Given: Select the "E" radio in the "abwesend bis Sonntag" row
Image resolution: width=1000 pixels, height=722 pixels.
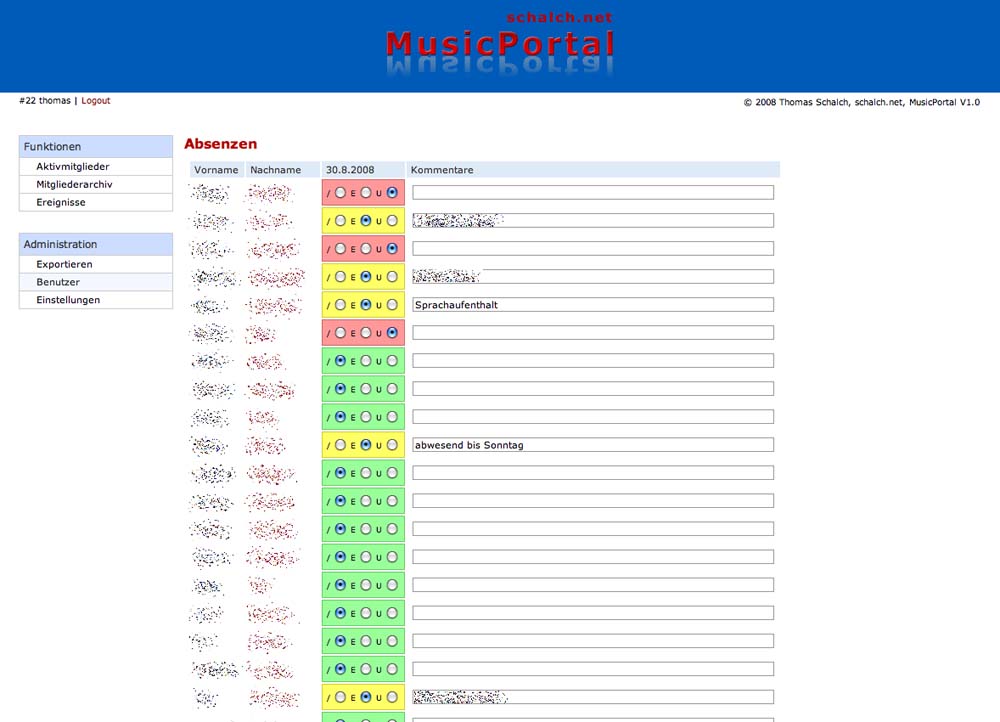Looking at the screenshot, I should 366,445.
